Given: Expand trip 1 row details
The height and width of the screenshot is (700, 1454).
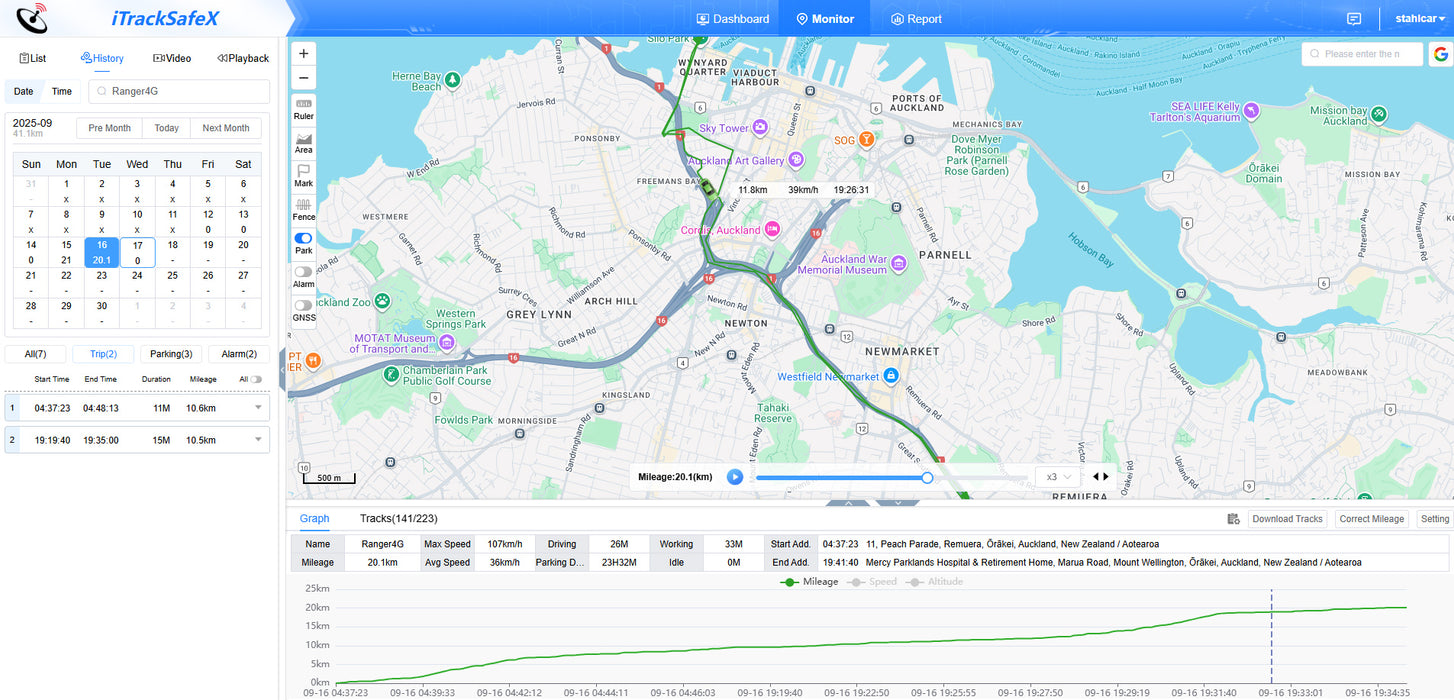Looking at the screenshot, I should (259, 408).
